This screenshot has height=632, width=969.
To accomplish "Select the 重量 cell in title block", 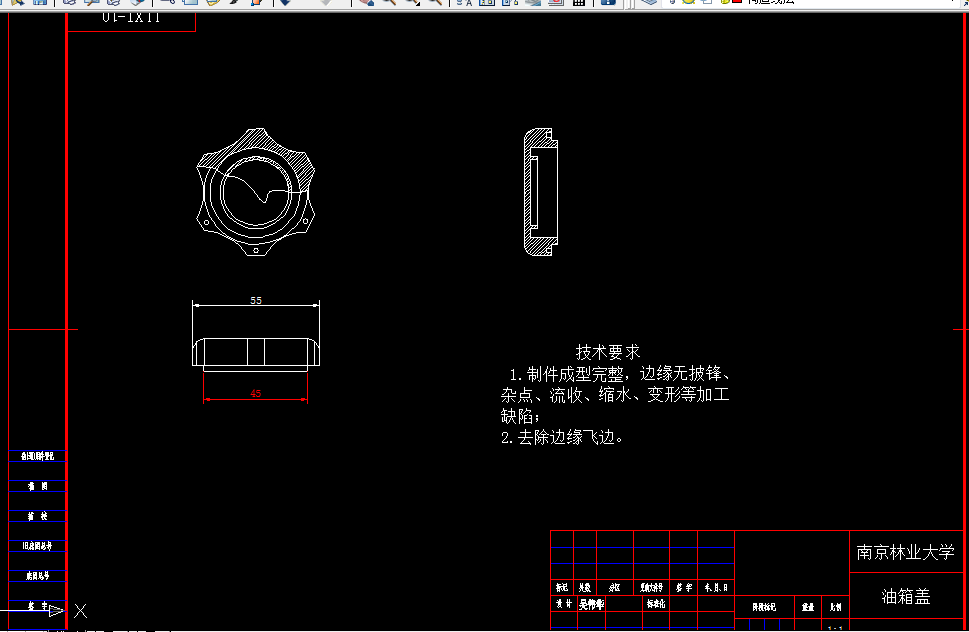I will coord(808,607).
